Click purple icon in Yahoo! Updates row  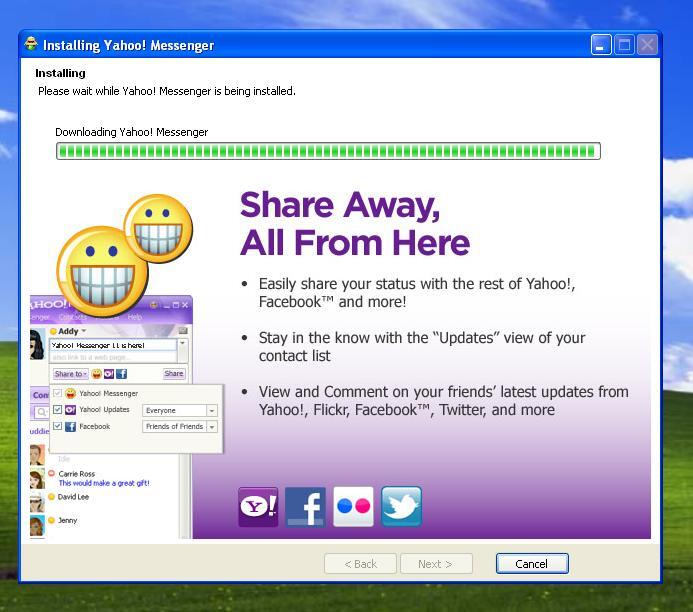point(70,410)
